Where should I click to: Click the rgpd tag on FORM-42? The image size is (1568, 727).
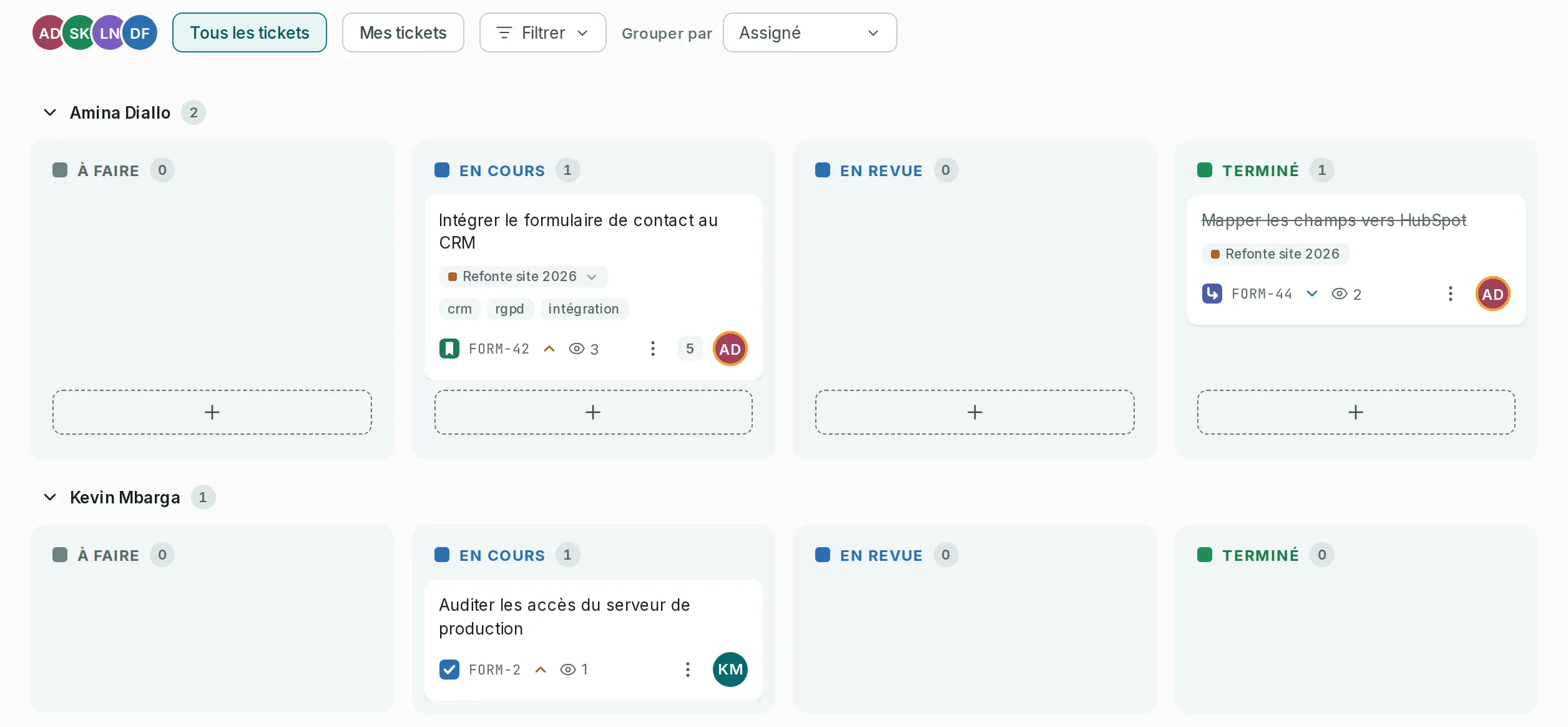click(x=509, y=309)
